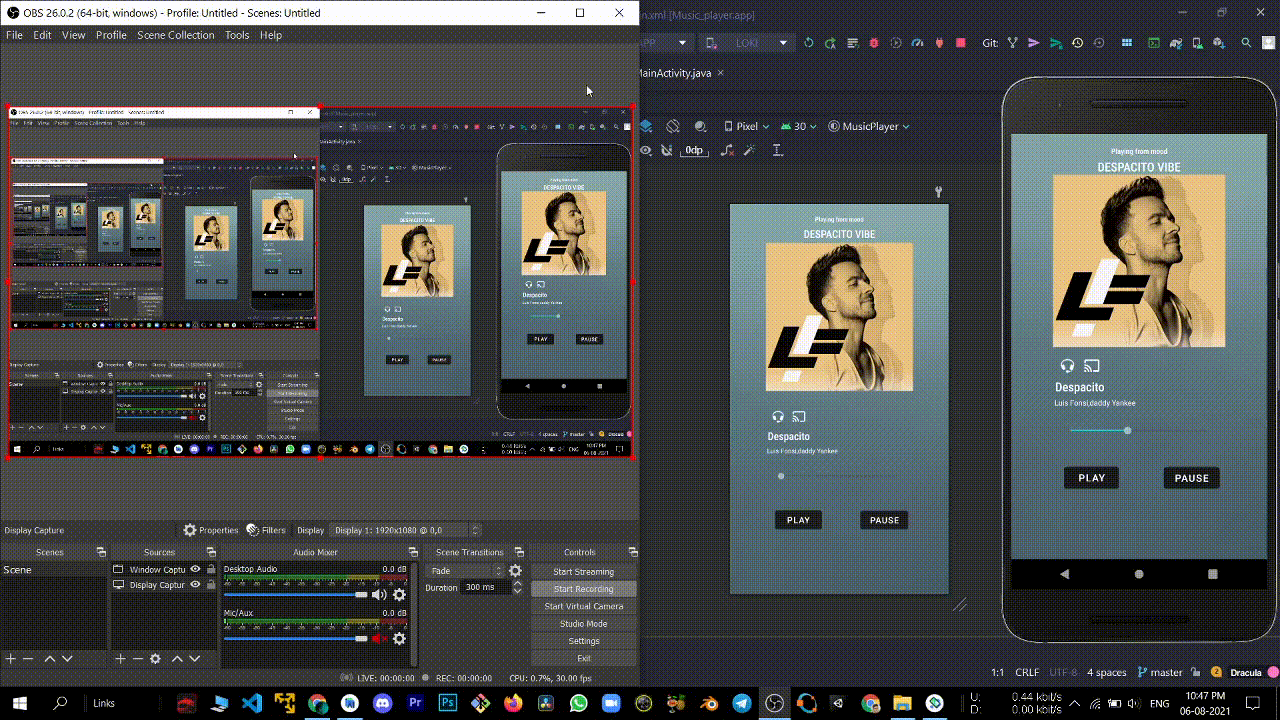Open the Profile menu in OBS
This screenshot has width=1280, height=720.
(111, 35)
